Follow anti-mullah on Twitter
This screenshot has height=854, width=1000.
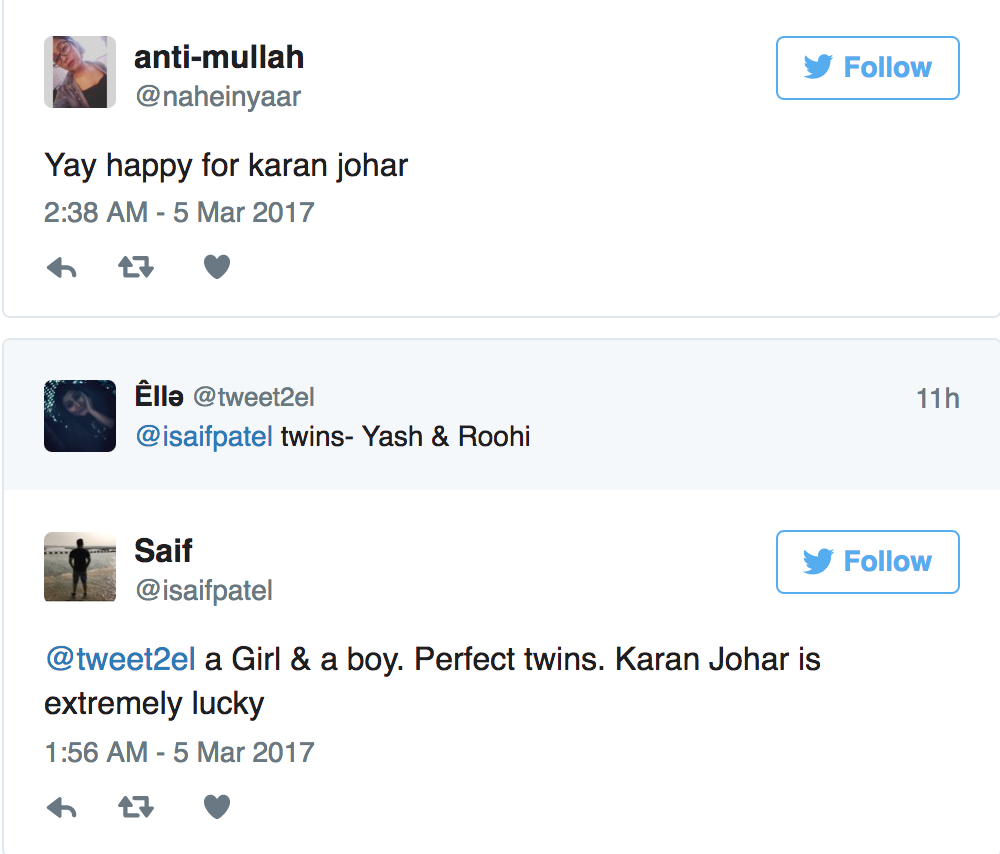[867, 68]
